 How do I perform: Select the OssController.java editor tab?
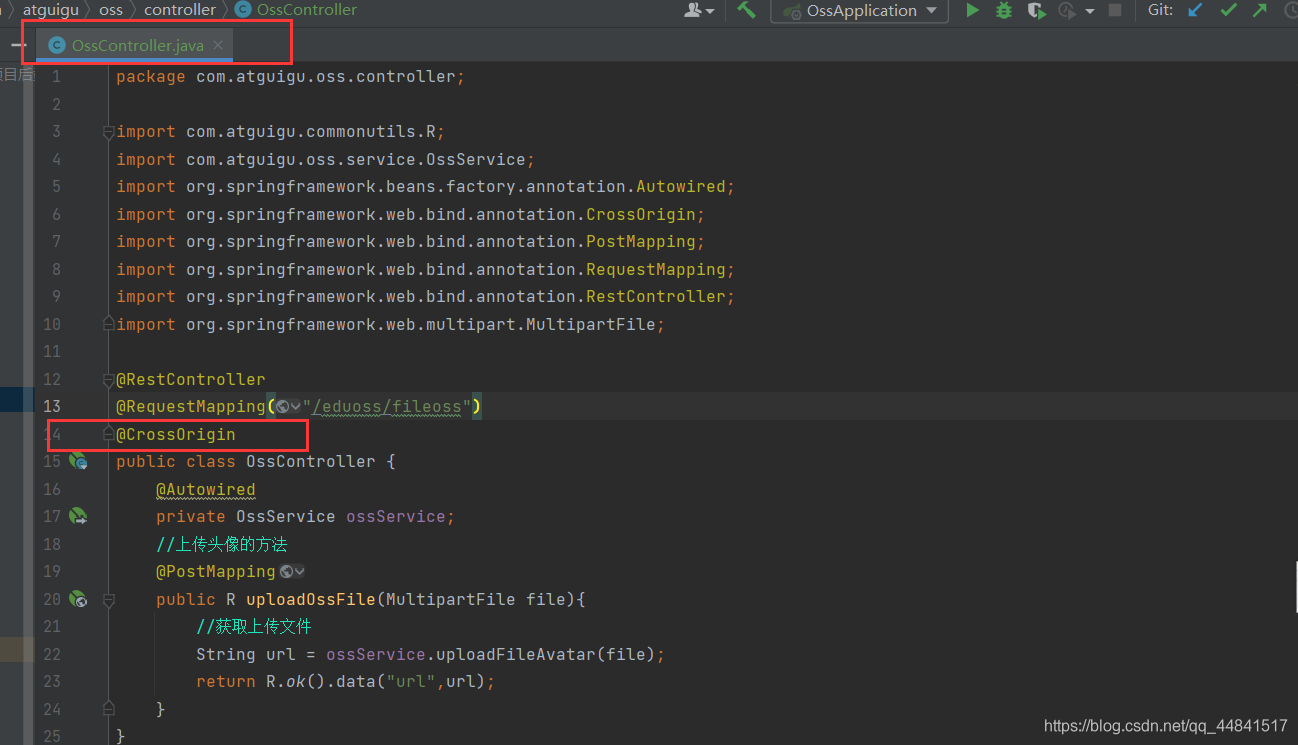[x=134, y=46]
